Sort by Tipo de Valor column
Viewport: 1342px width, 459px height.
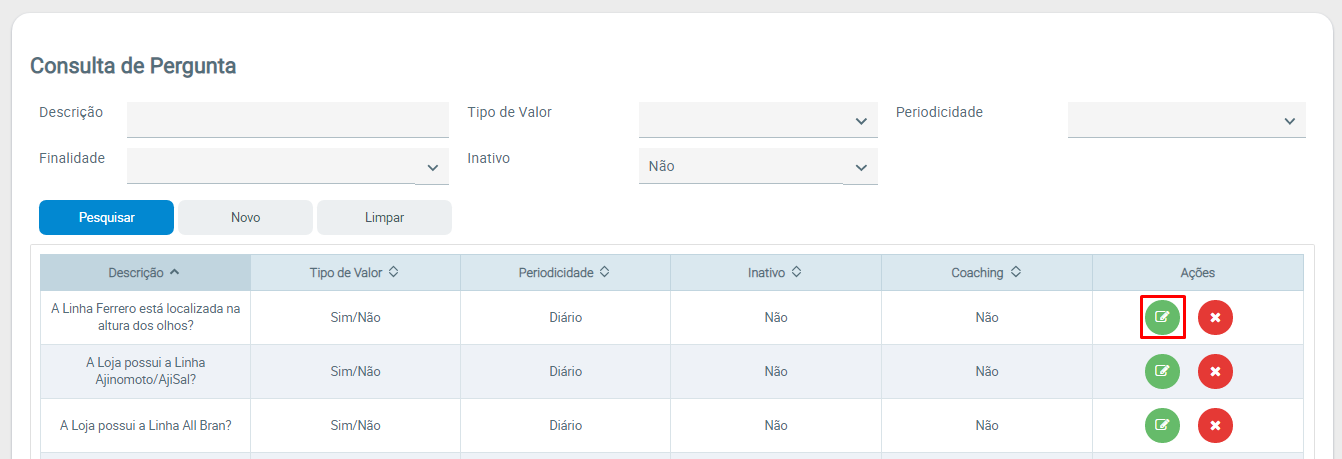click(x=355, y=272)
